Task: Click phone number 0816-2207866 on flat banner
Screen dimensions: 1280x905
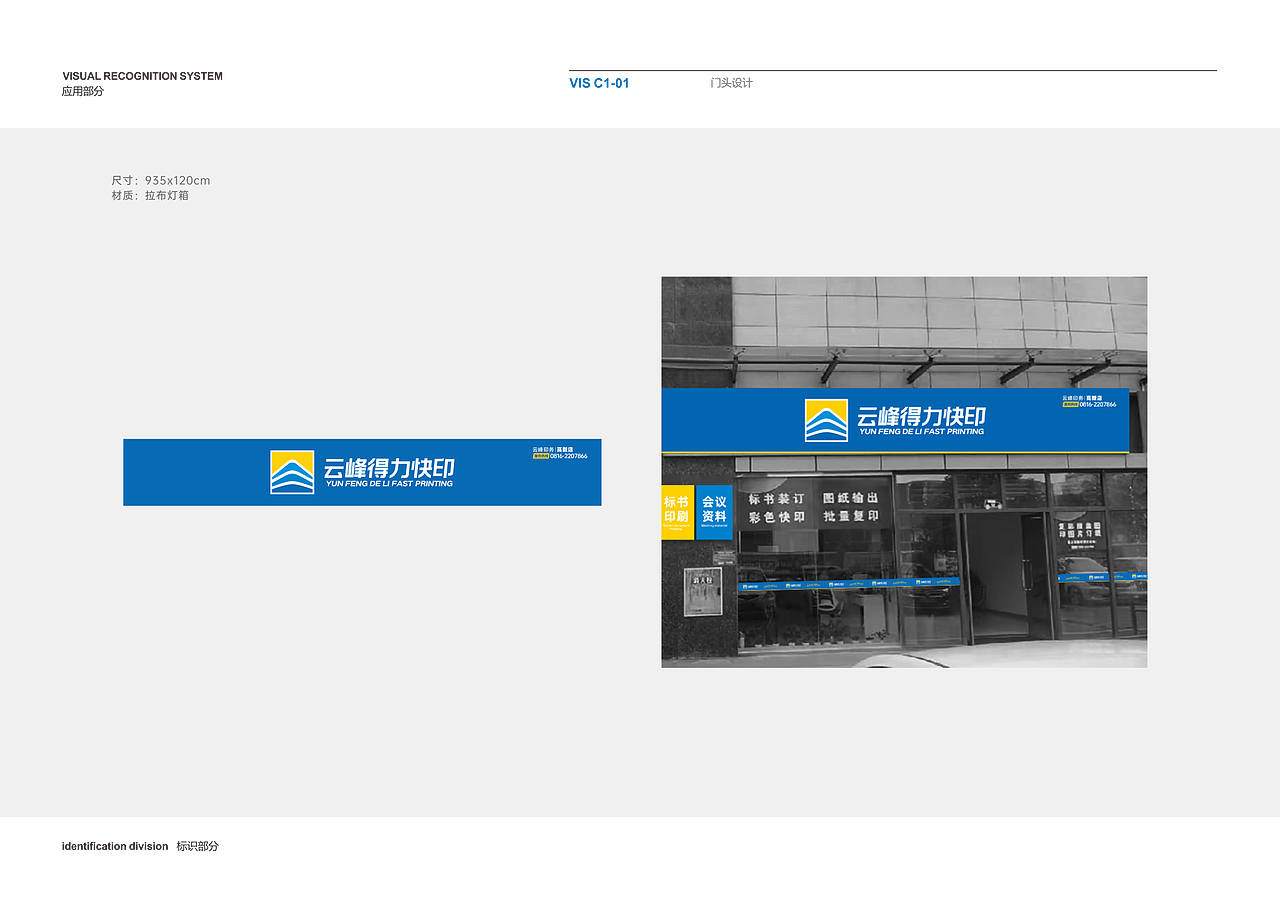Action: (x=568, y=456)
